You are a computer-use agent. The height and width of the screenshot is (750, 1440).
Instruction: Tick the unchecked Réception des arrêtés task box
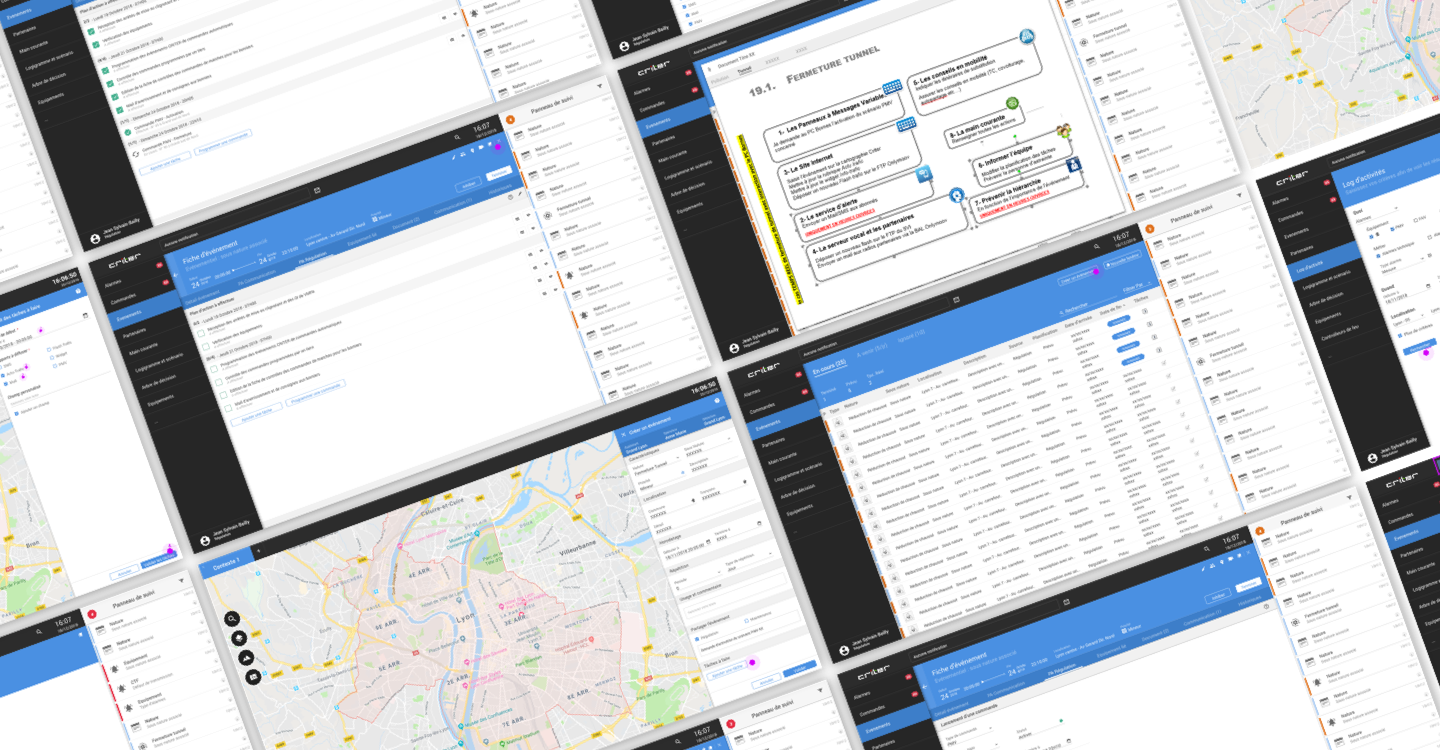(201, 332)
